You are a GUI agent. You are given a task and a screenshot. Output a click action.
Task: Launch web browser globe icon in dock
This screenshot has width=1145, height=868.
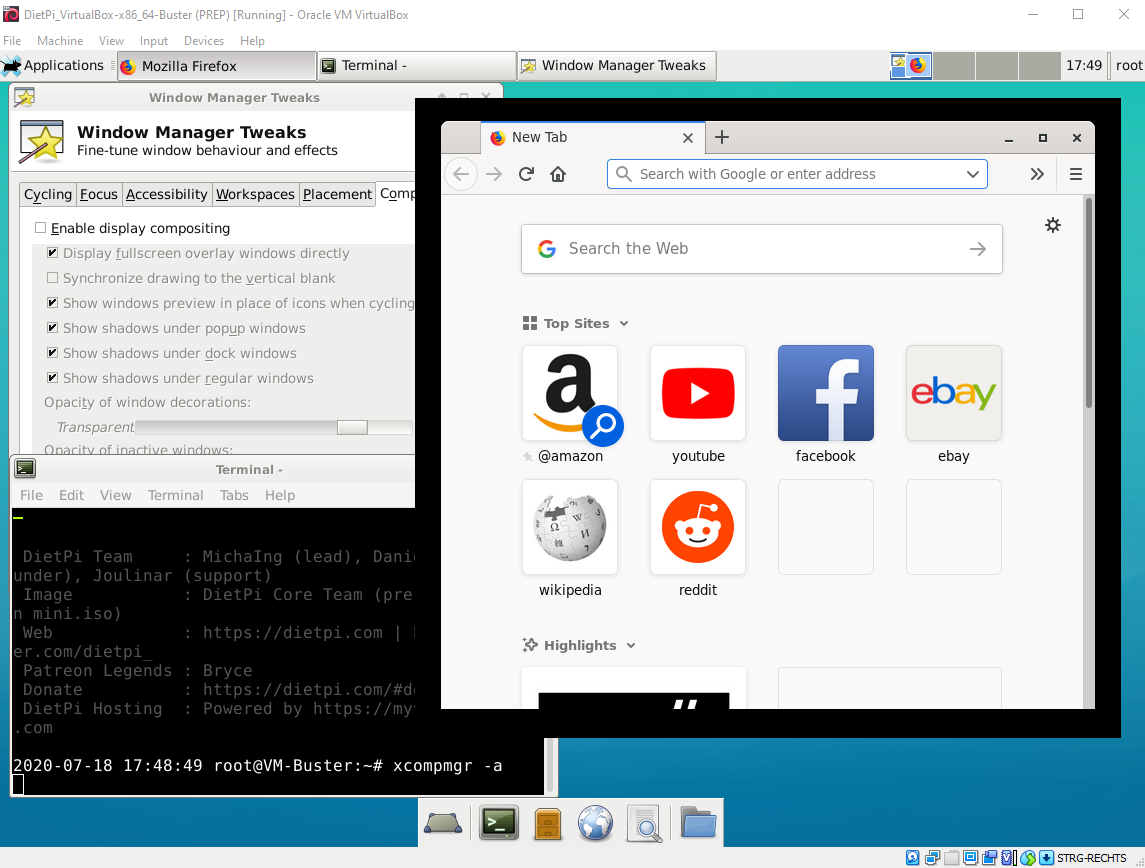595,823
